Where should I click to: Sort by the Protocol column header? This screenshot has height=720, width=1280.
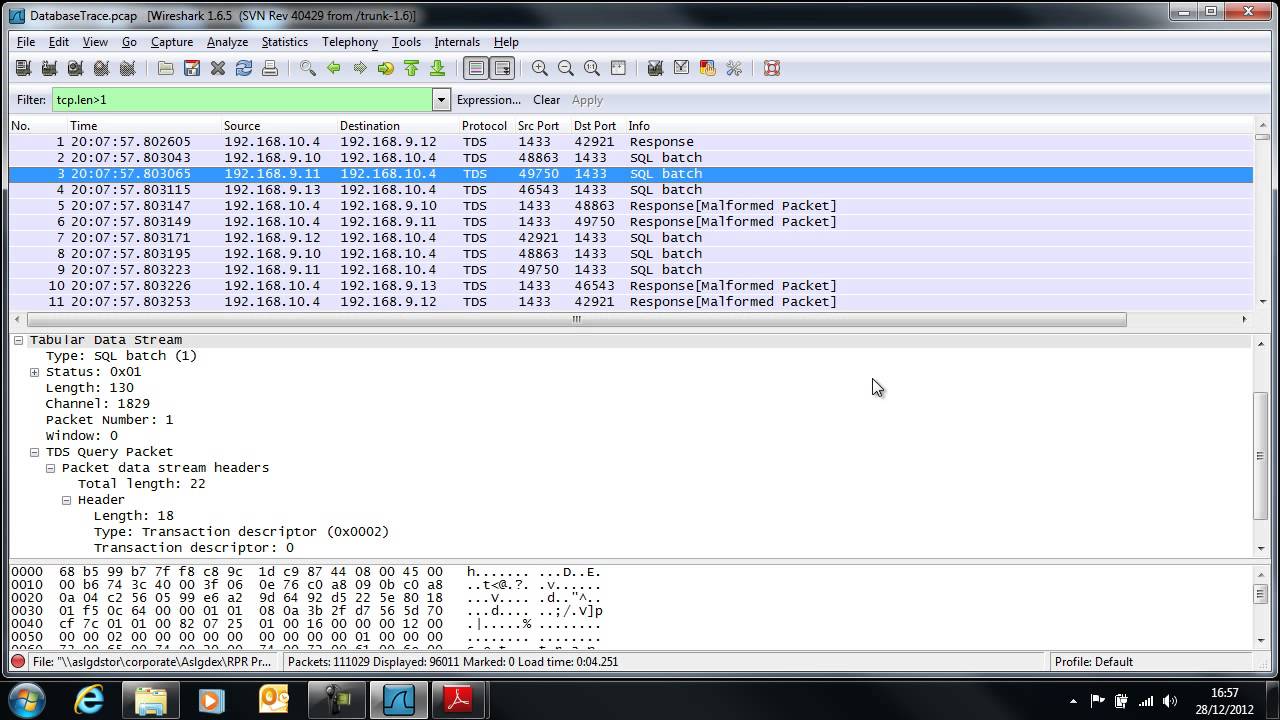tap(485, 126)
